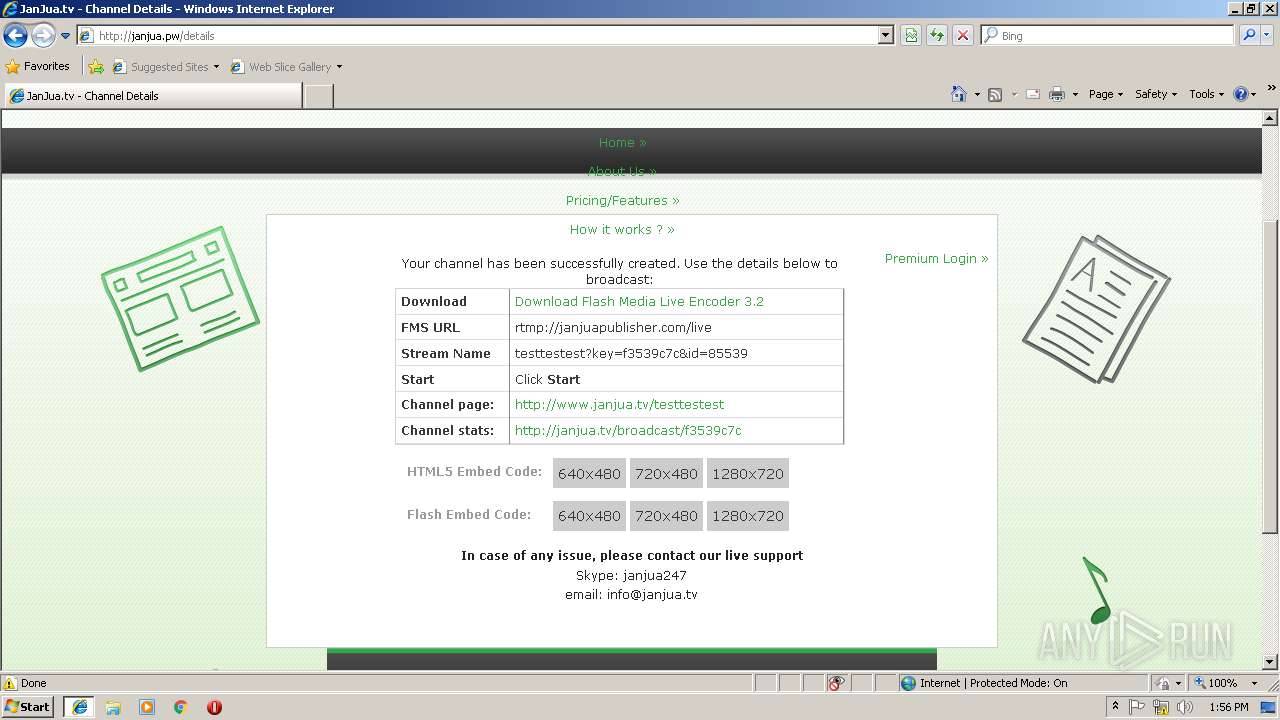Open the search provider dropdown

[1267, 35]
